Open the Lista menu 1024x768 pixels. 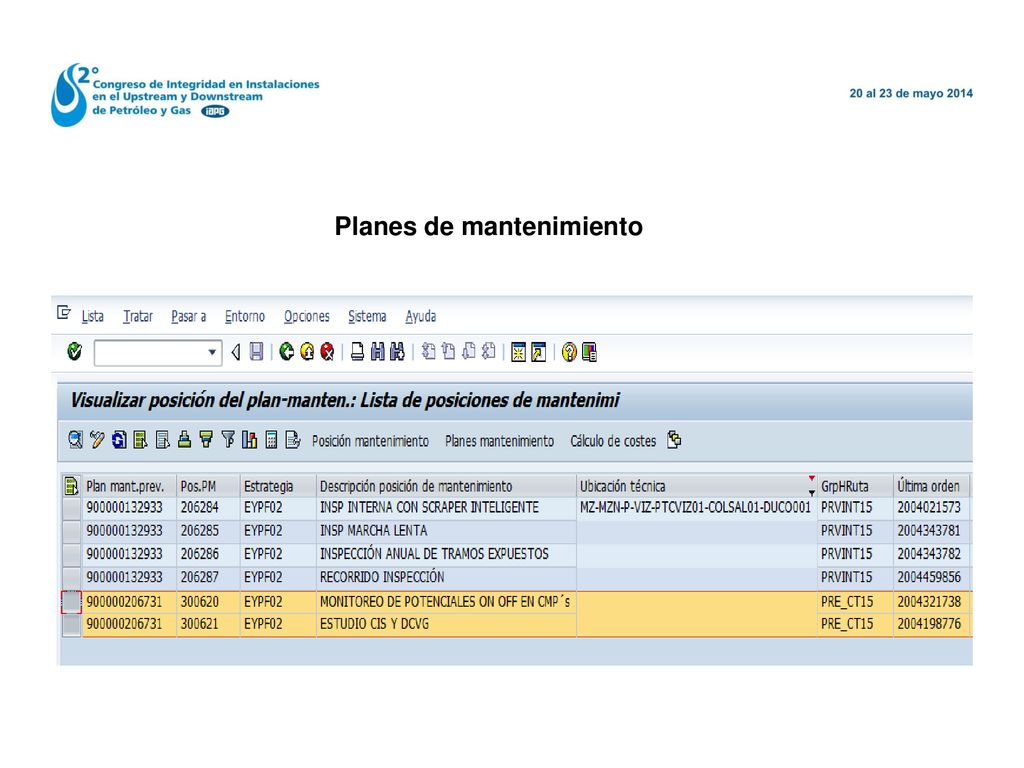tap(93, 316)
